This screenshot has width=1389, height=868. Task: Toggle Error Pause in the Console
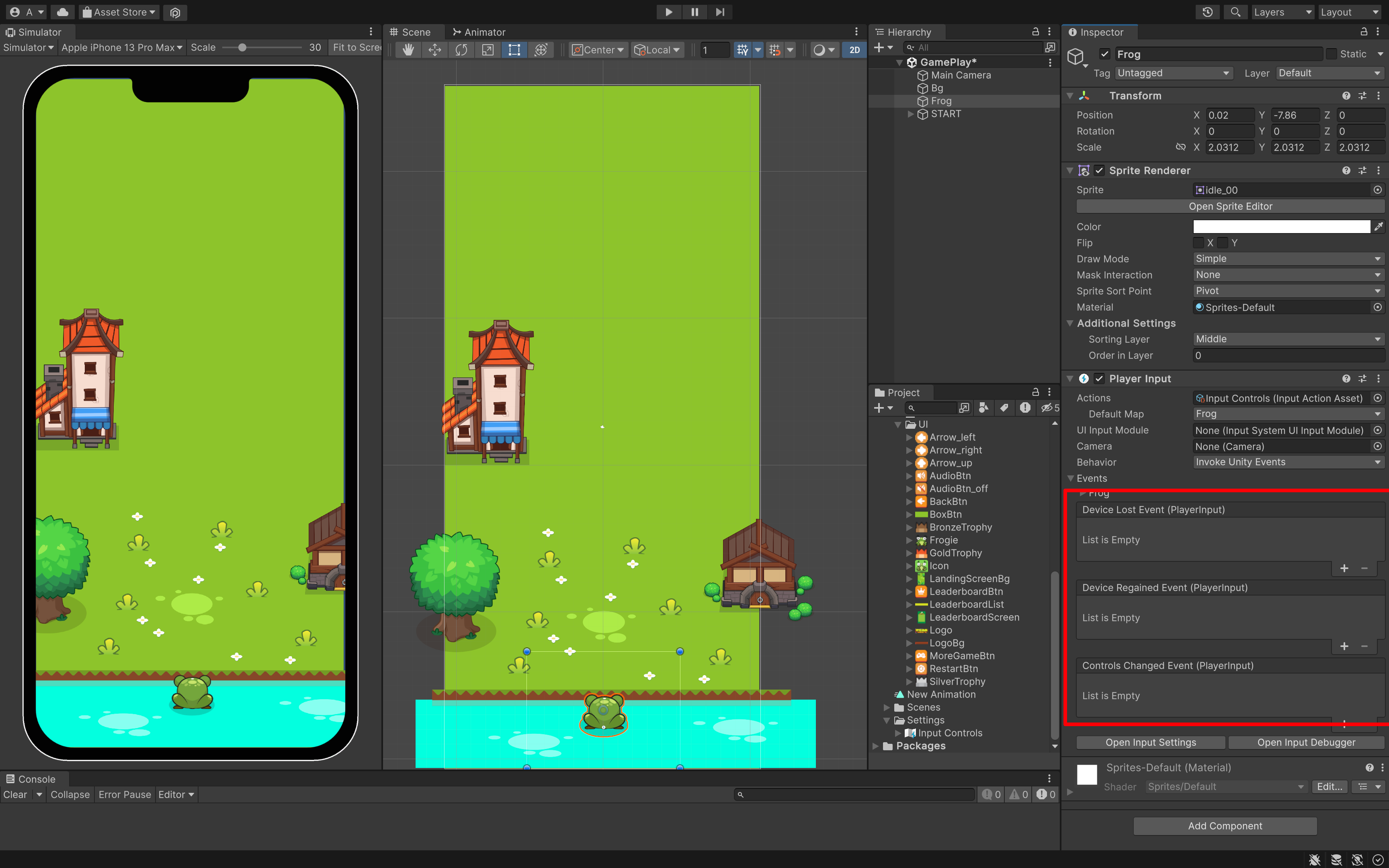click(x=125, y=794)
